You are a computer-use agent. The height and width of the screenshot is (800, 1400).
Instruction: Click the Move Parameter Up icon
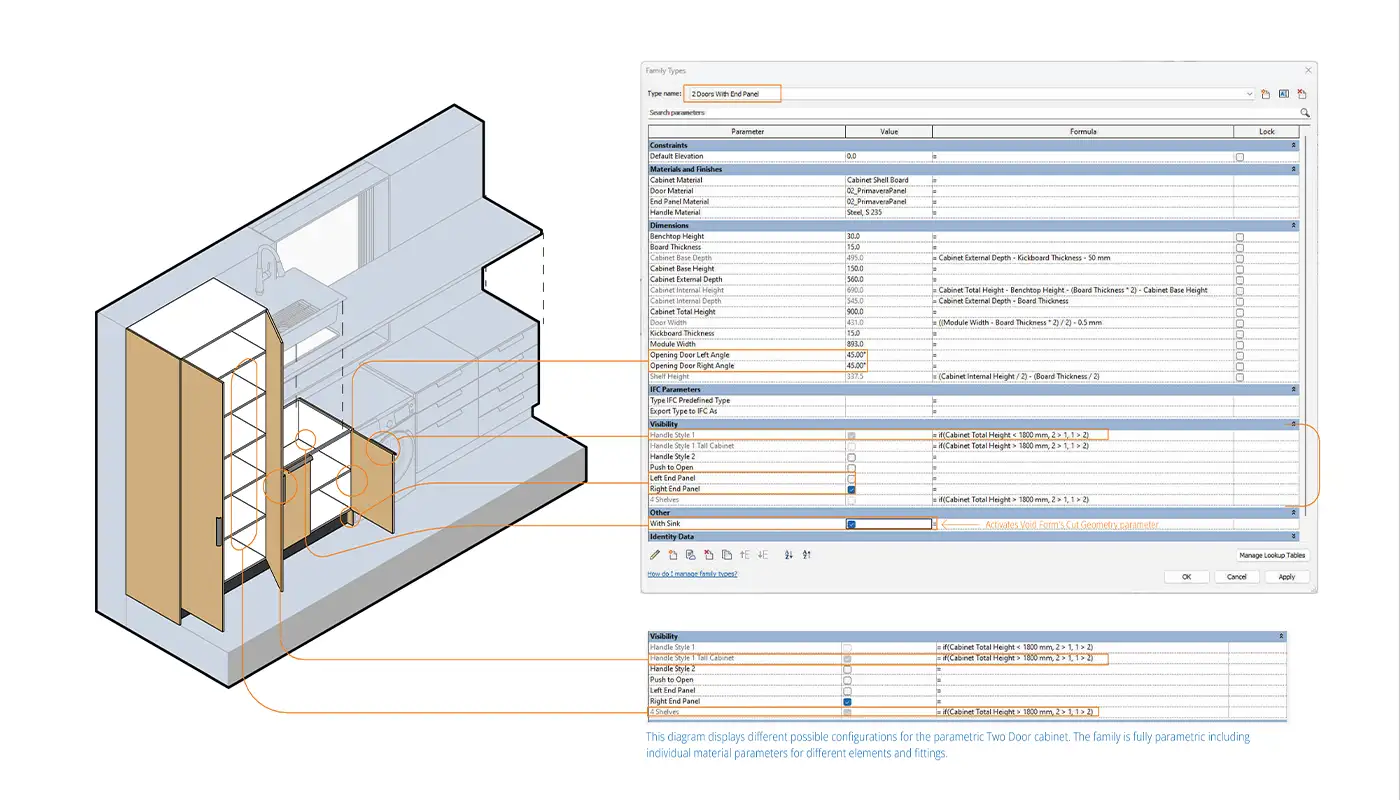[x=745, y=555]
